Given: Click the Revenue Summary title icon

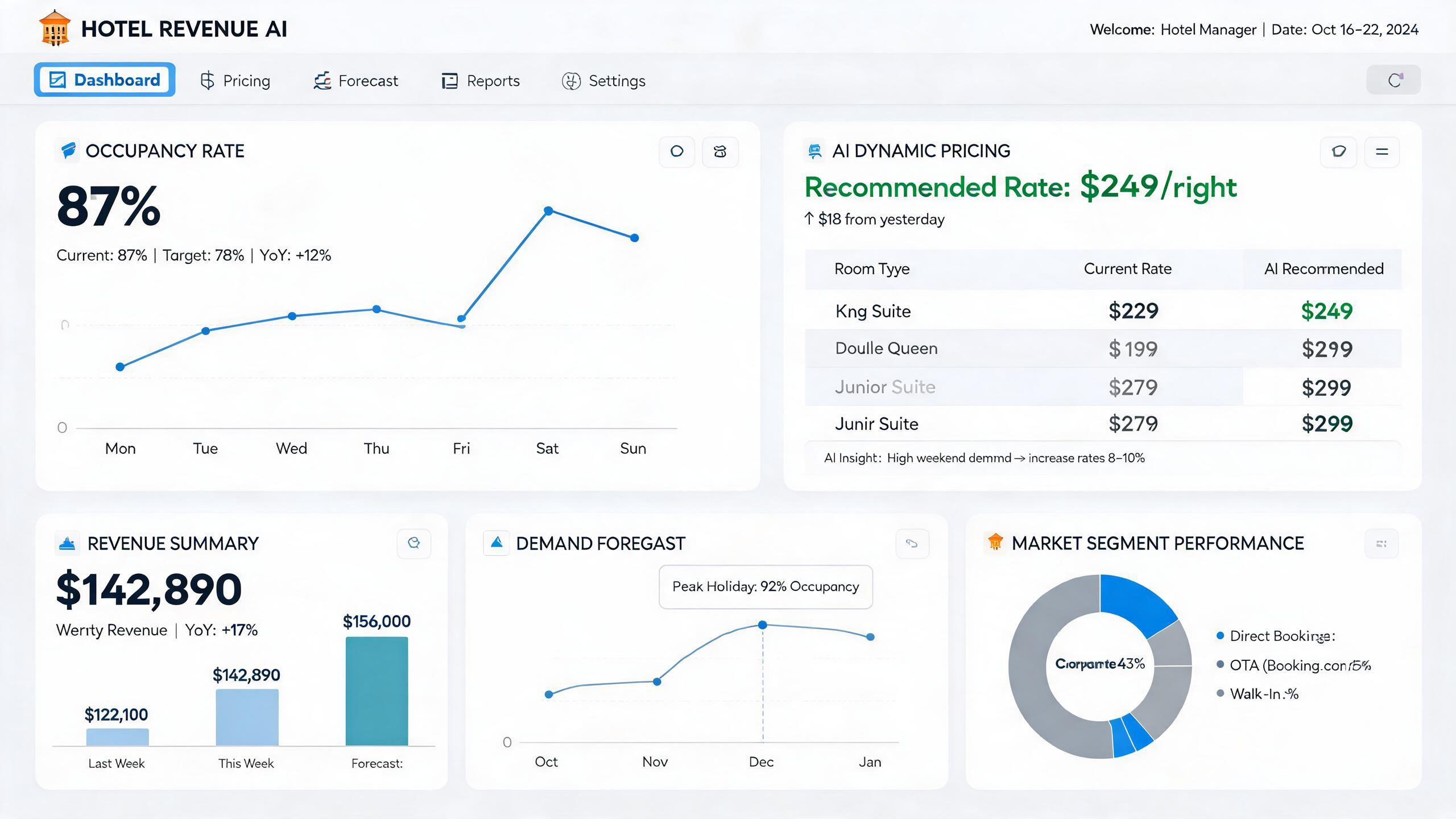Looking at the screenshot, I should [68, 543].
